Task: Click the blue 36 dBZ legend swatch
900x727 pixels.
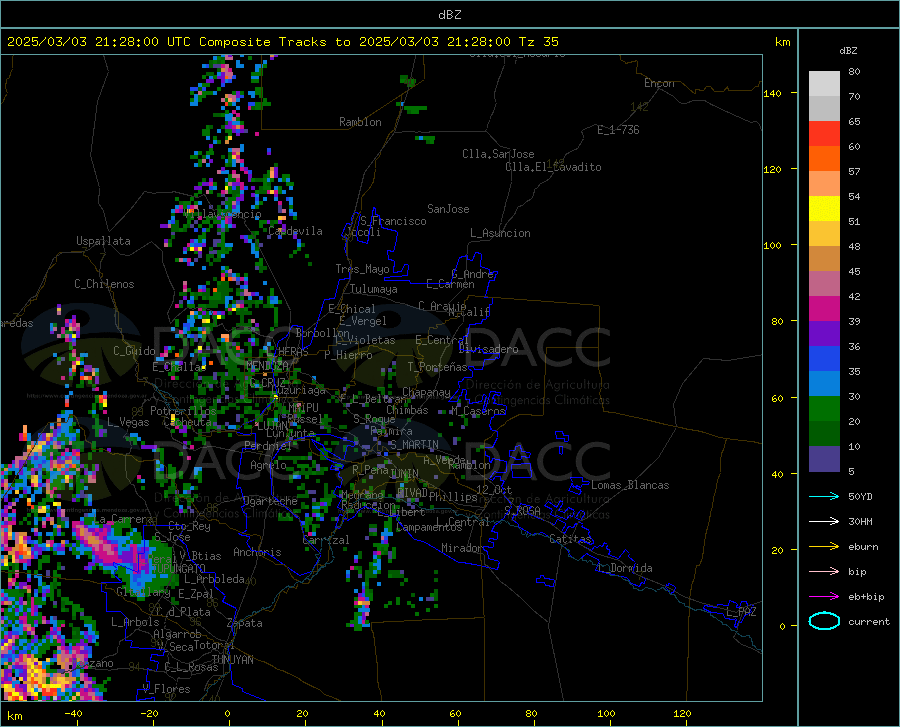Action: tap(824, 359)
